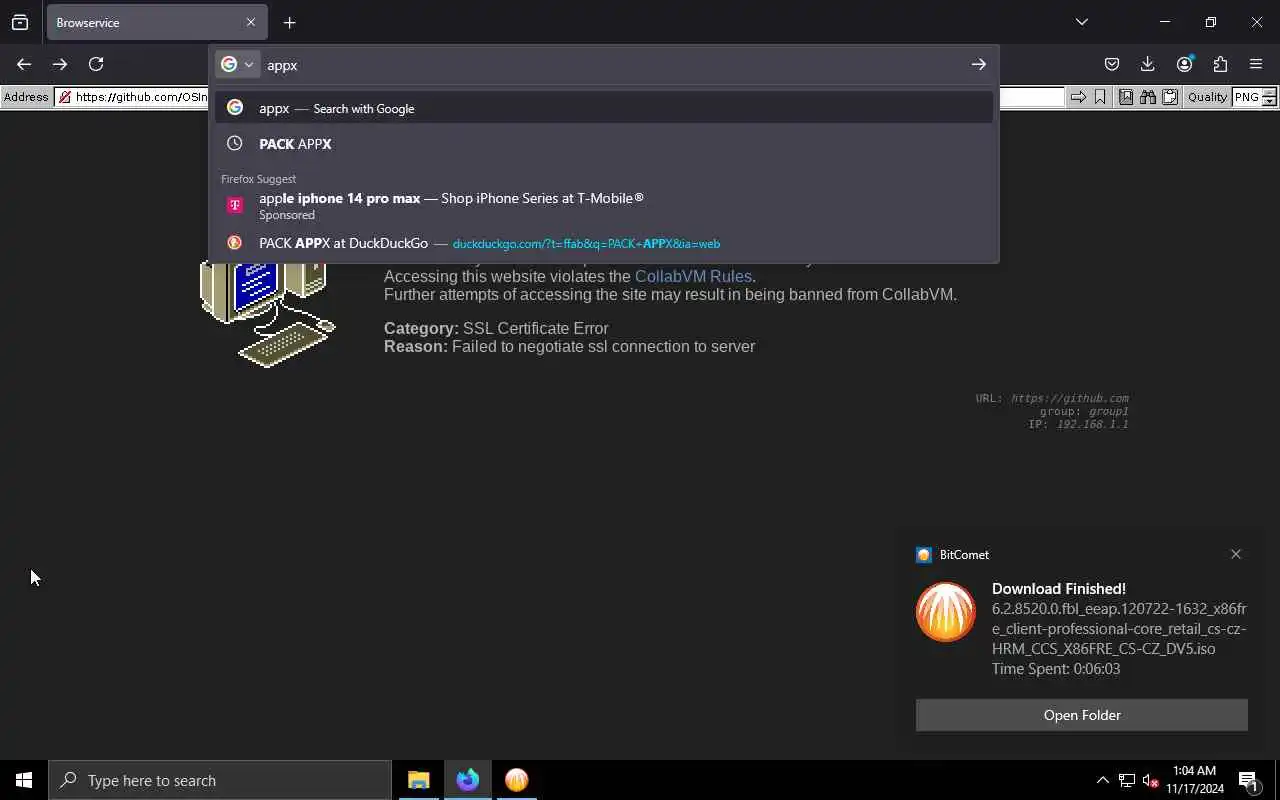This screenshot has height=800, width=1280.
Task: Click the group1 text
Action: [1108, 411]
